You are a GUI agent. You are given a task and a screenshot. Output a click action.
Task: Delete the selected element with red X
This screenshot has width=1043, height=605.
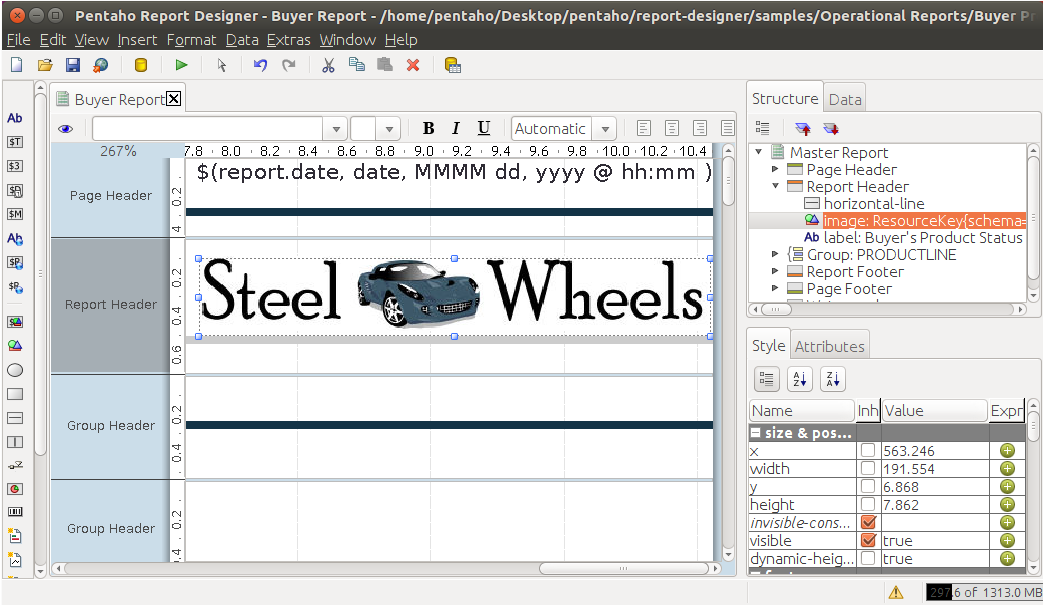click(x=413, y=65)
